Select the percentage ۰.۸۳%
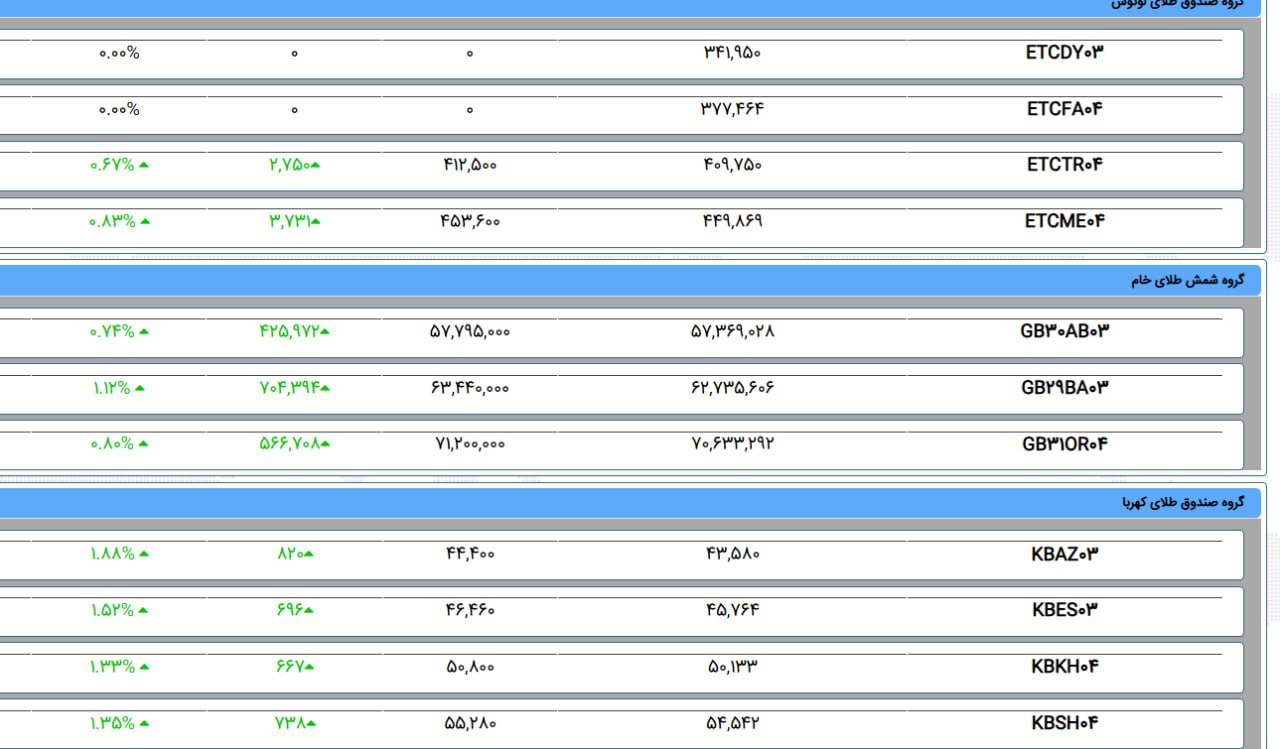The width and height of the screenshot is (1280, 749). point(112,221)
